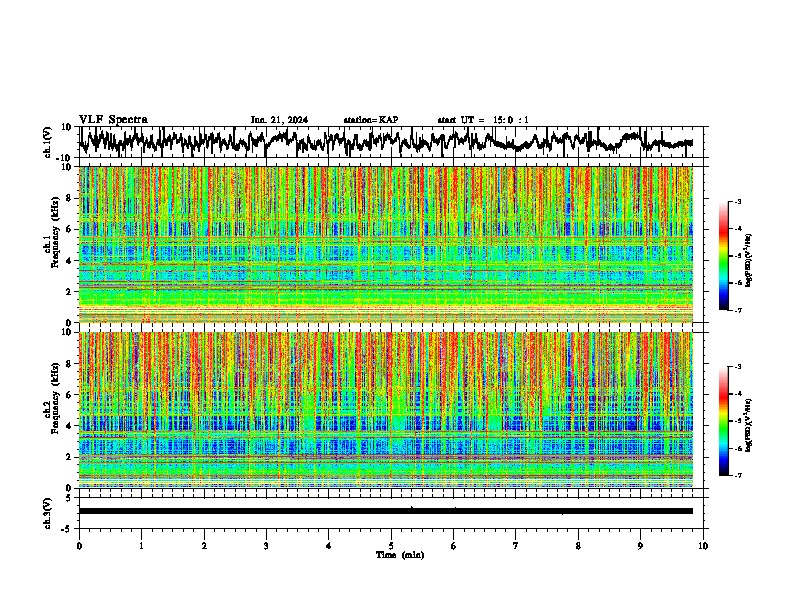Click the "ch.1(V)" axis label
Viewport: 792px width, 612px height.
tap(48, 142)
